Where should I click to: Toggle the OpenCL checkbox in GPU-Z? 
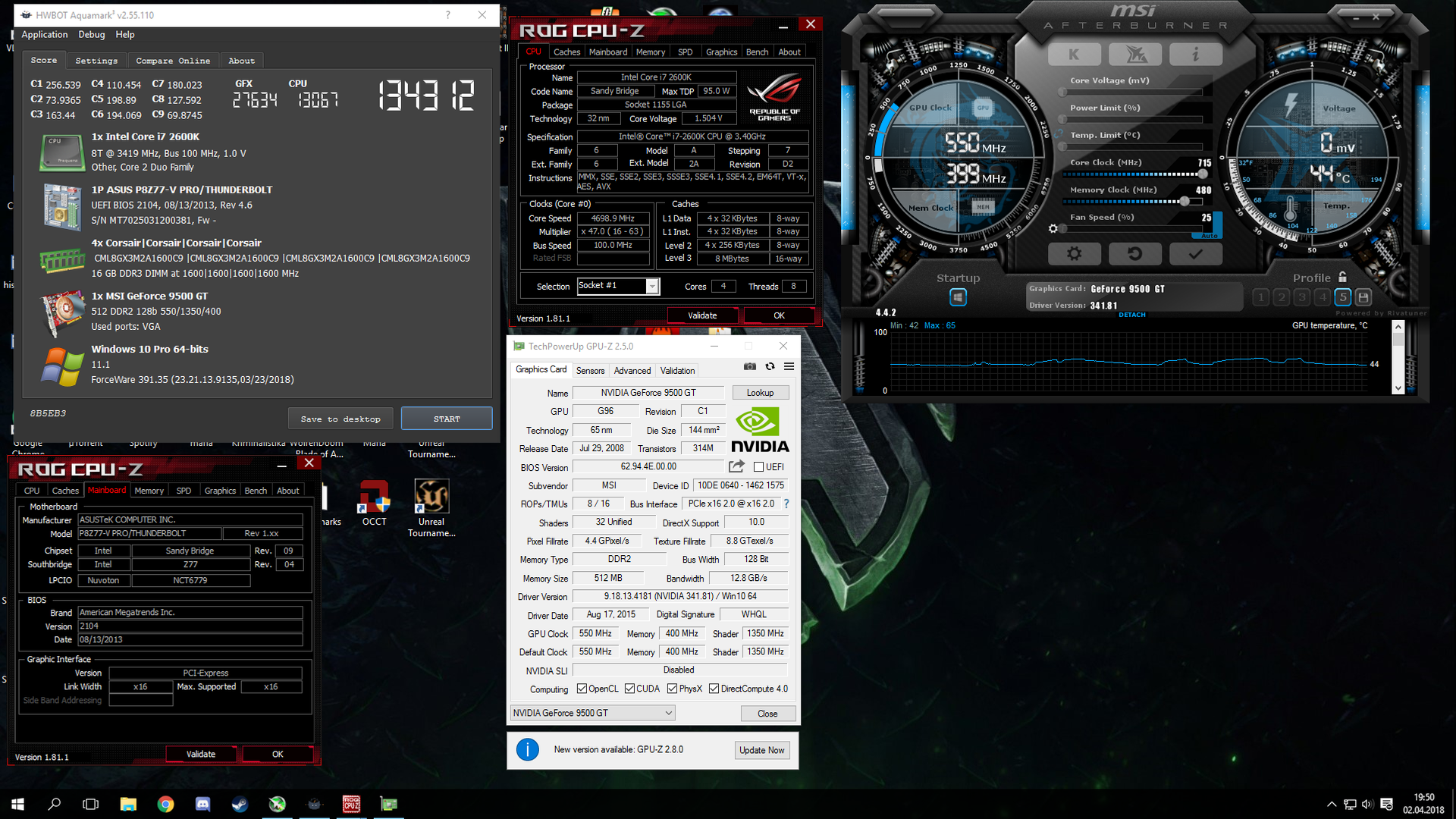point(582,689)
